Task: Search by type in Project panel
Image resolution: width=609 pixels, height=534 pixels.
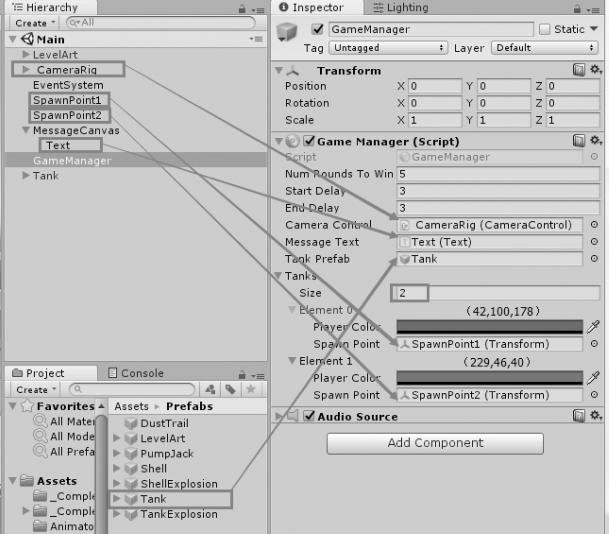Action: [210, 389]
